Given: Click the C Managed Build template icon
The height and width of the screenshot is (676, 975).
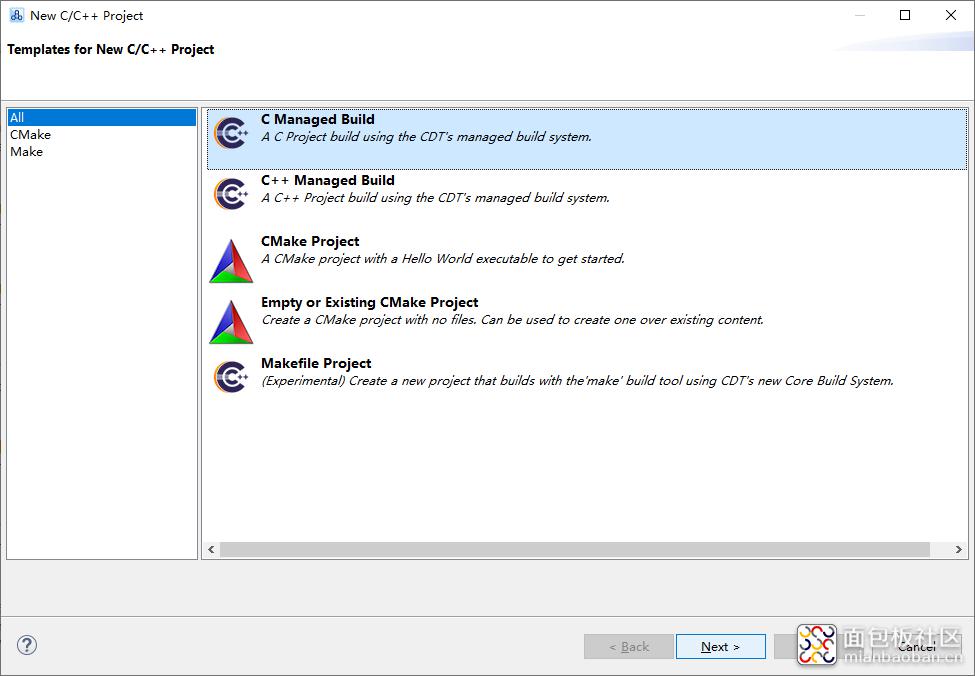Looking at the screenshot, I should tap(231, 133).
